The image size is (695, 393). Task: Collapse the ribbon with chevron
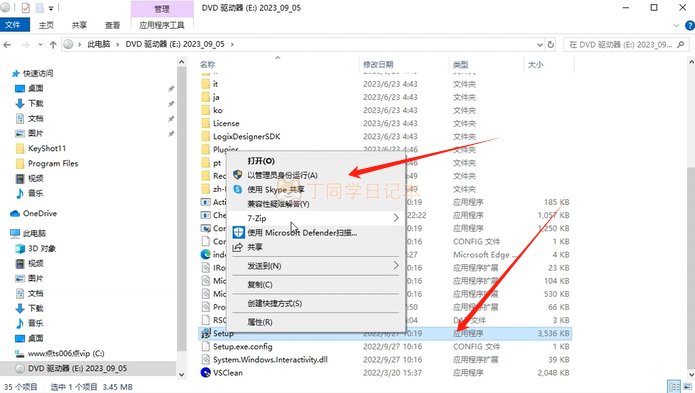click(x=676, y=26)
